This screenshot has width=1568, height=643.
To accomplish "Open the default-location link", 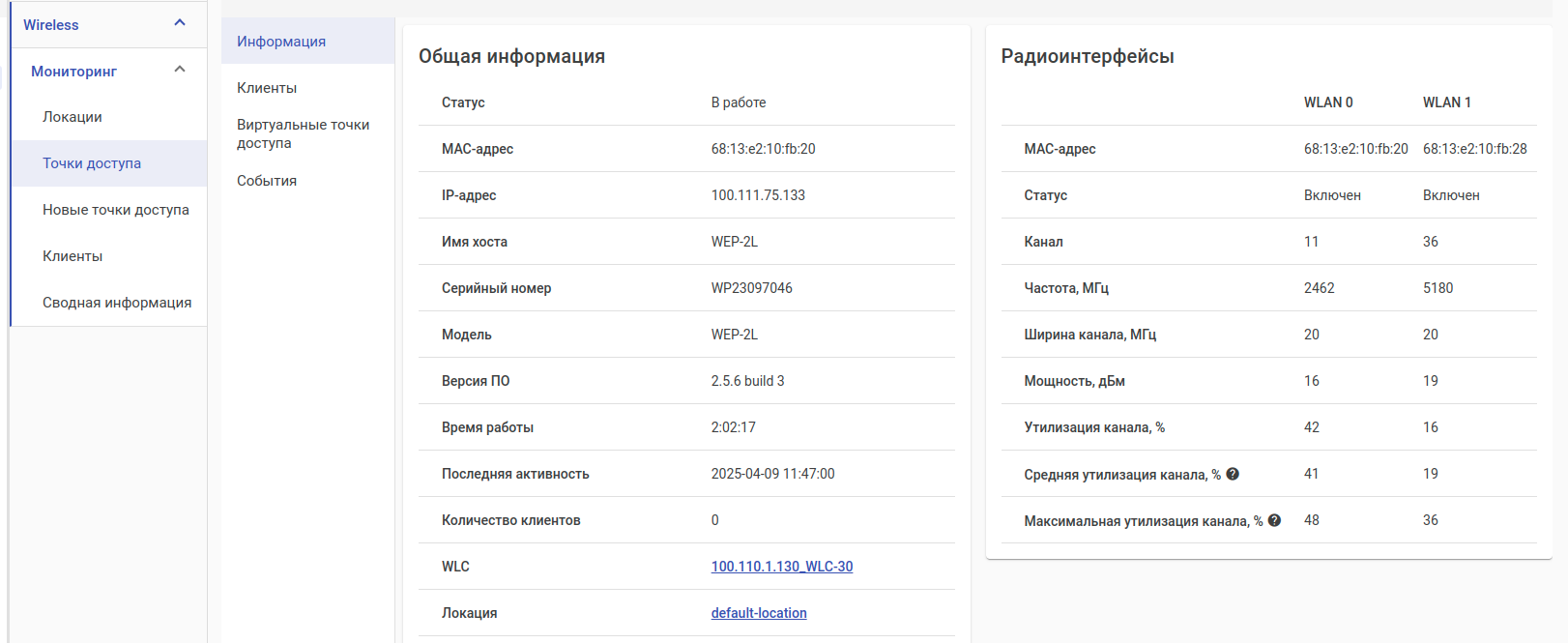I will pyautogui.click(x=759, y=613).
